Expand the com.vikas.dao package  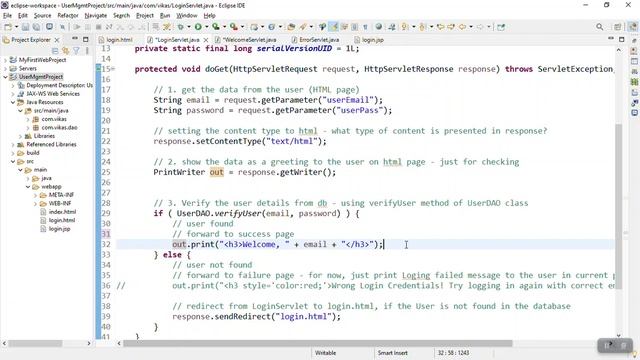[x=28, y=128]
